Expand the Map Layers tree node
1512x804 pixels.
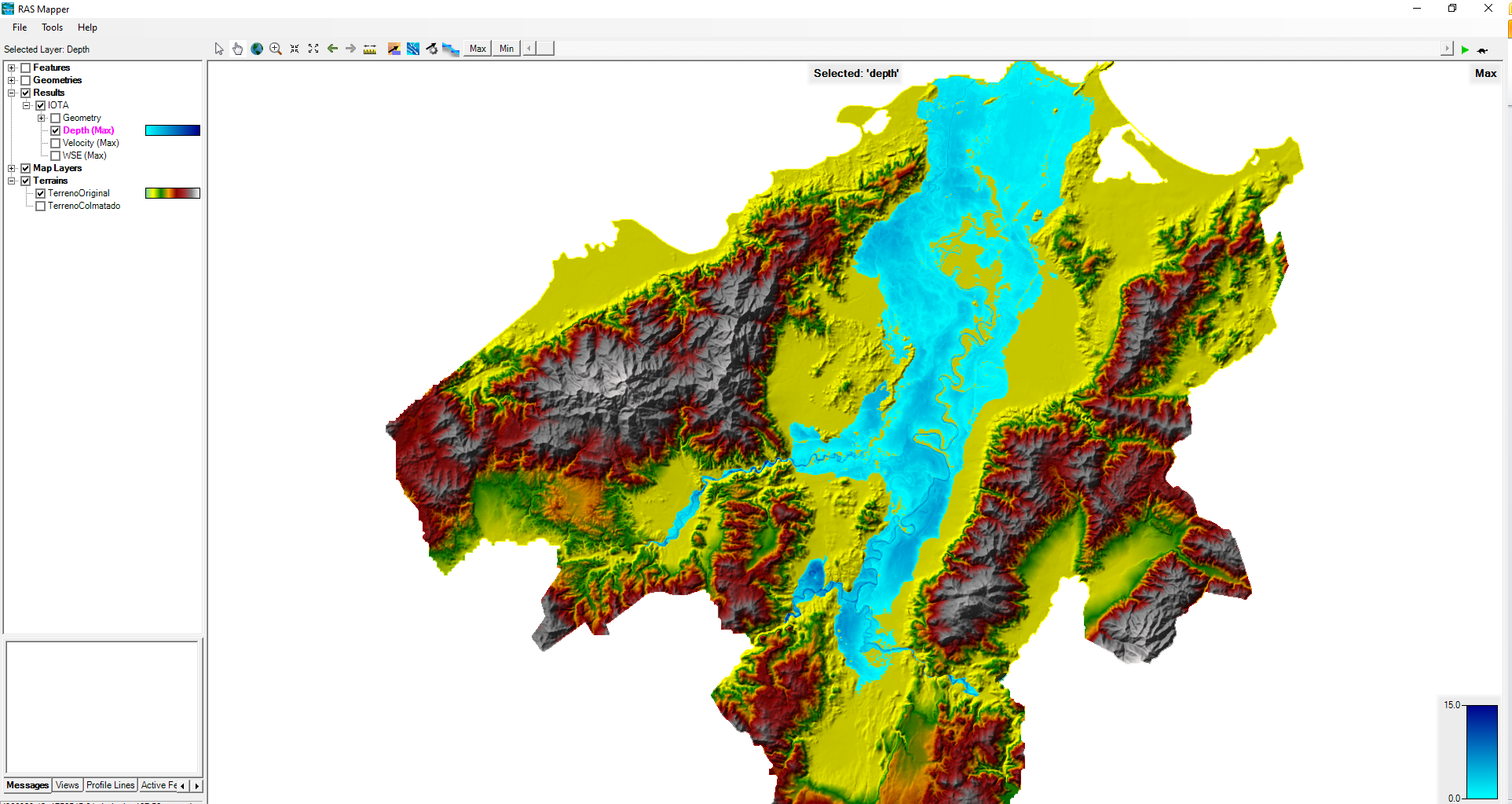point(12,168)
